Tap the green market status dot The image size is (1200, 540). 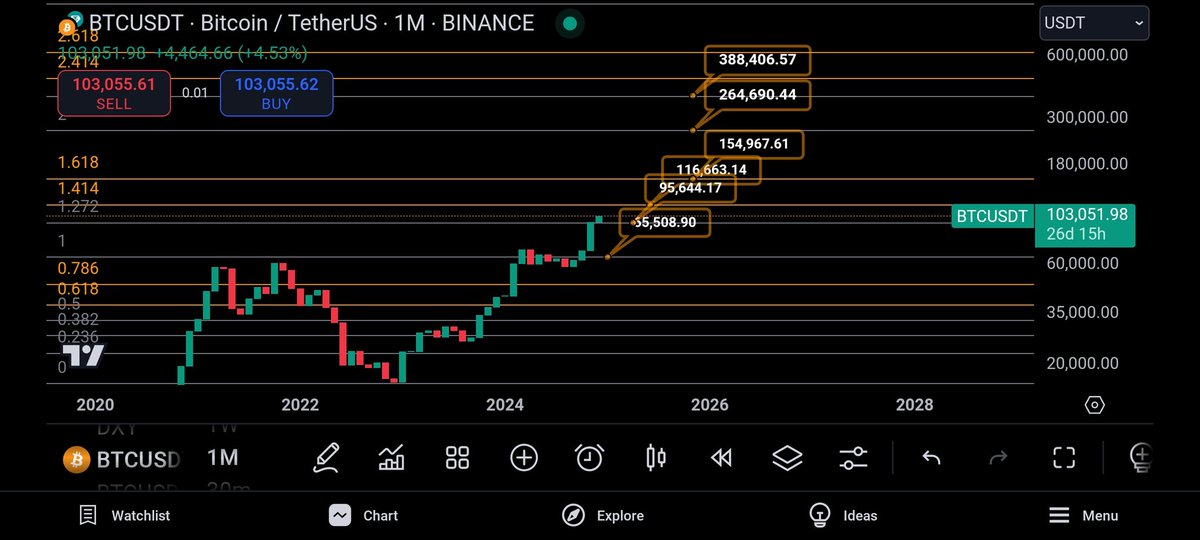tap(569, 22)
